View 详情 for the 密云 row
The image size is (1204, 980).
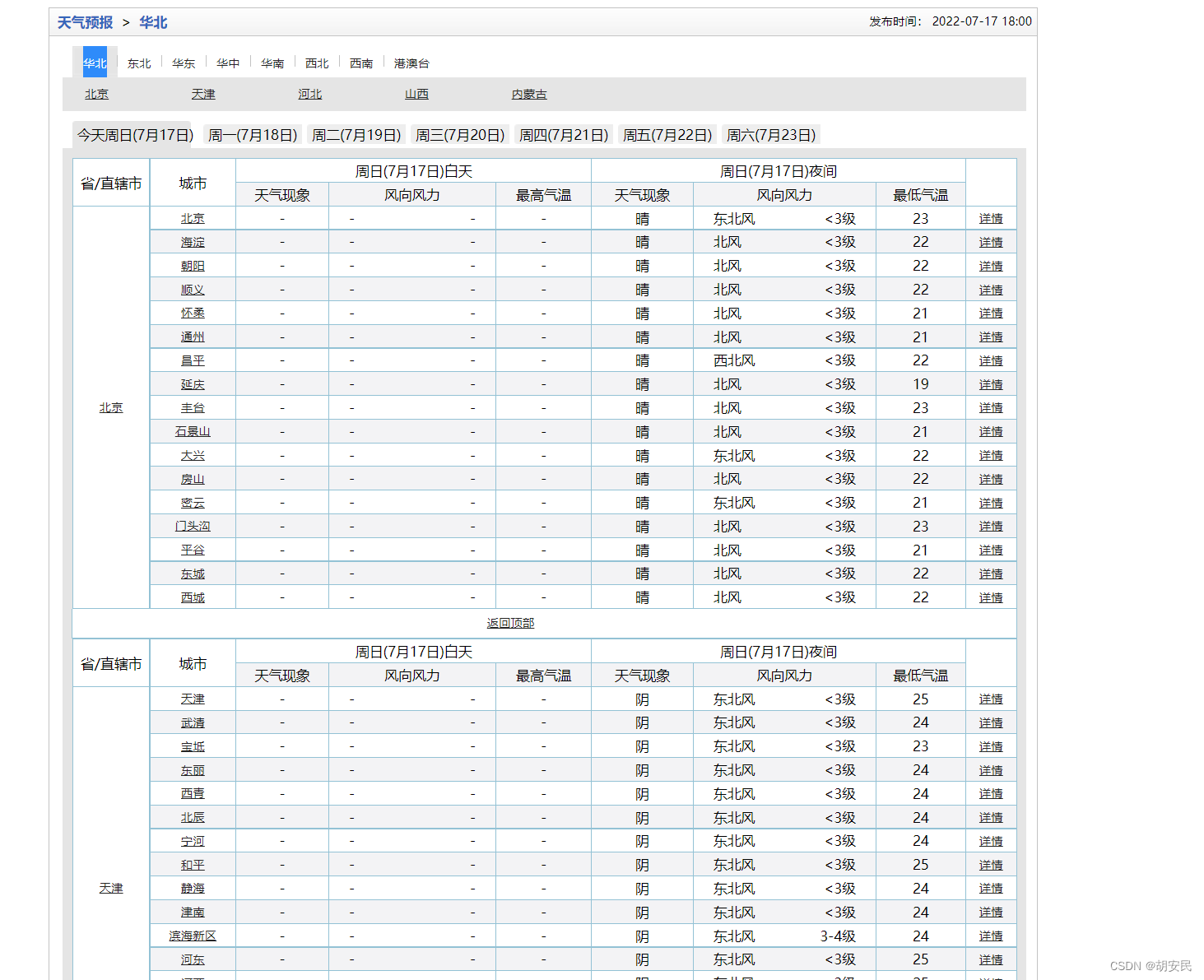(x=991, y=504)
